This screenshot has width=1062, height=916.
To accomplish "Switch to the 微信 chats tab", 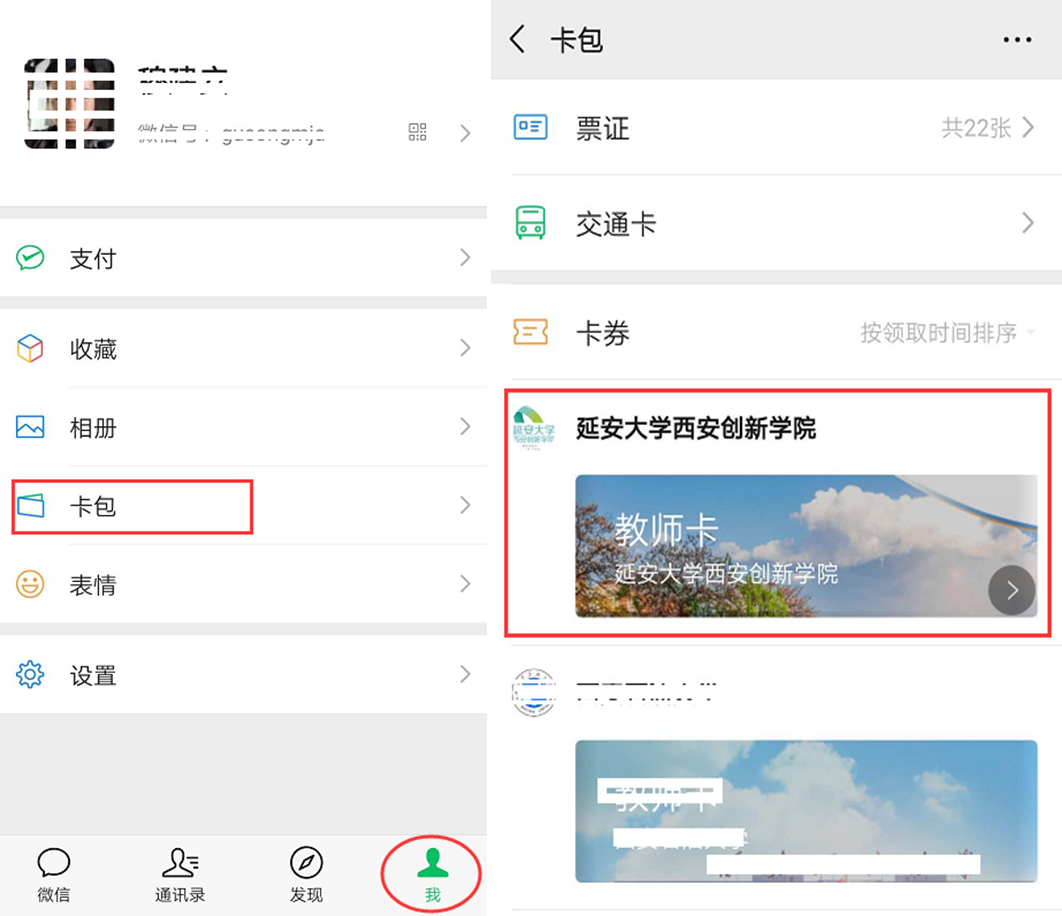I will (54, 874).
